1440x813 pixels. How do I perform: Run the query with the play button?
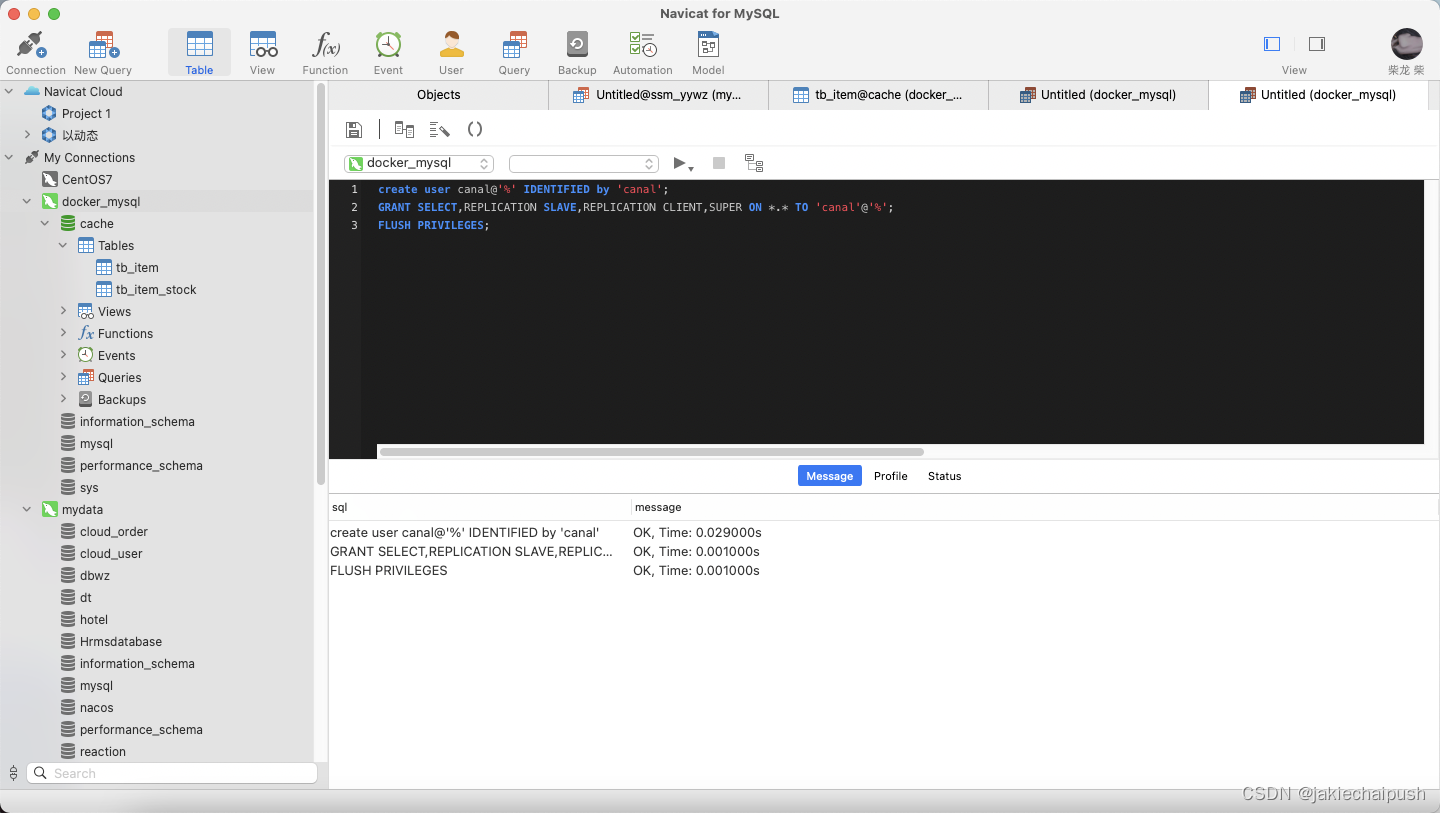pyautogui.click(x=680, y=163)
